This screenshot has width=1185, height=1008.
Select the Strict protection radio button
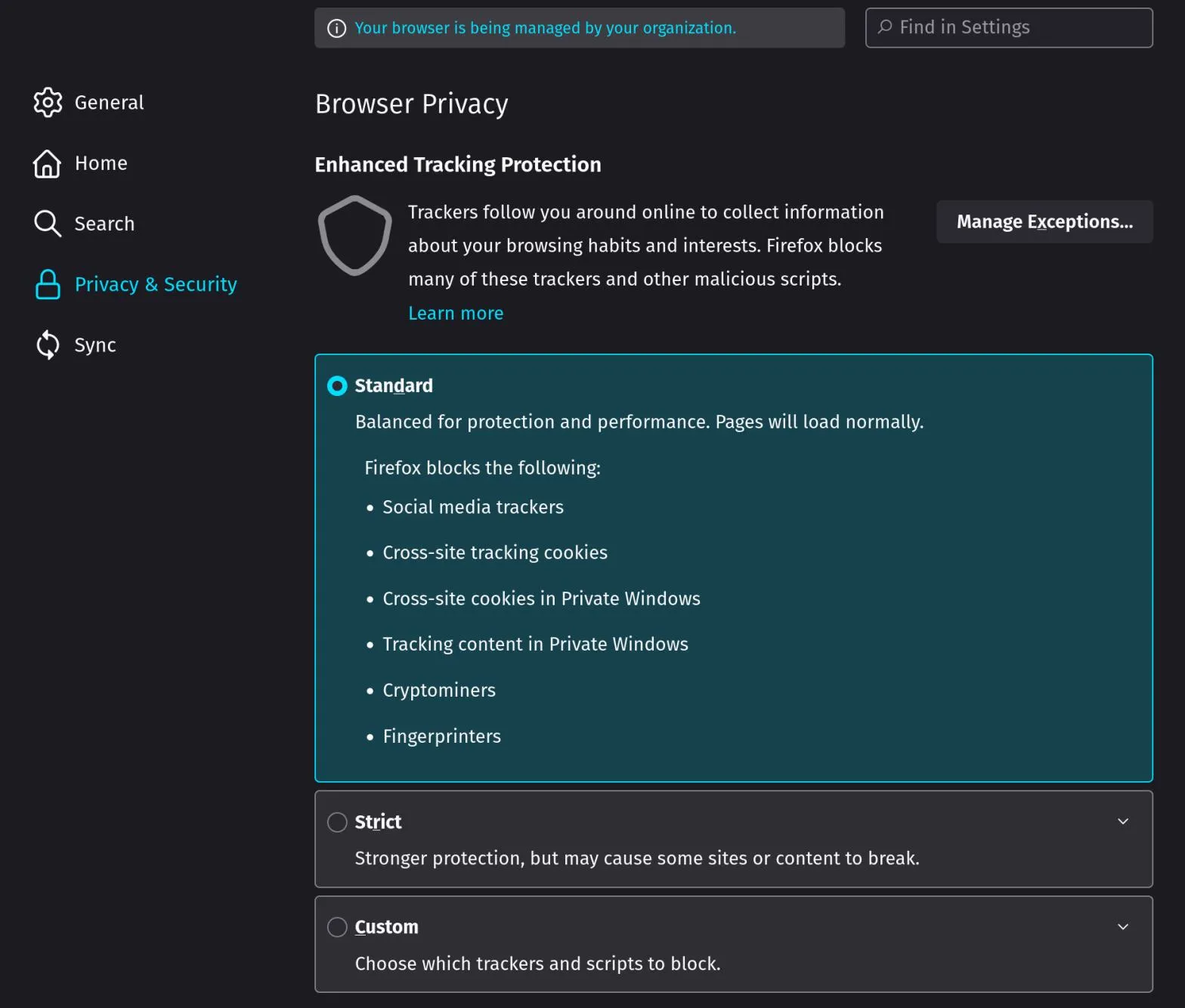337,822
